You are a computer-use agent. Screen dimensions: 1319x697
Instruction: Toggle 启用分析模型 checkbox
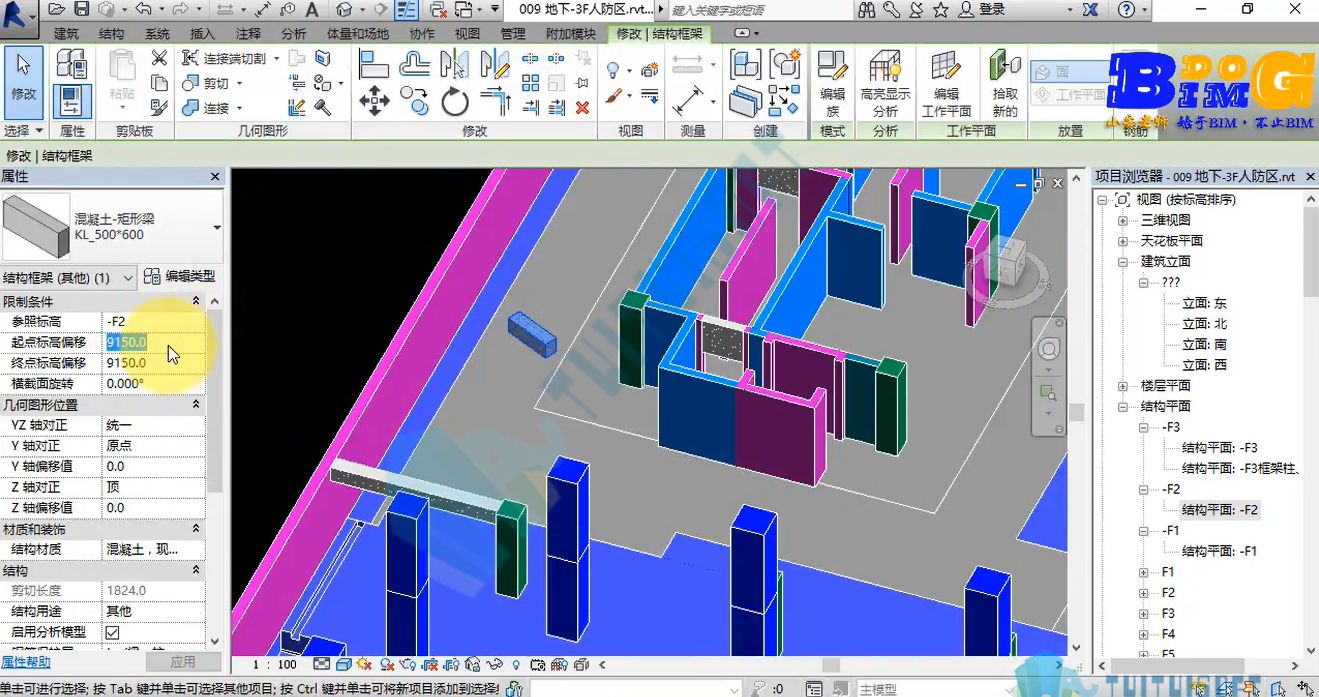112,632
